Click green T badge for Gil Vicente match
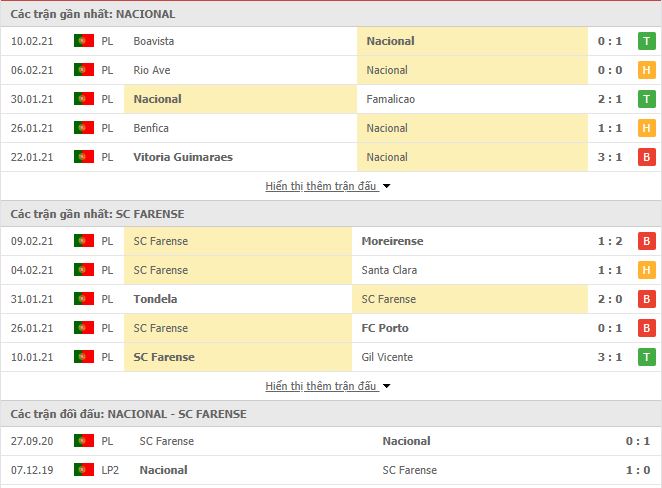The width and height of the screenshot is (662, 488). pyautogui.click(x=646, y=357)
